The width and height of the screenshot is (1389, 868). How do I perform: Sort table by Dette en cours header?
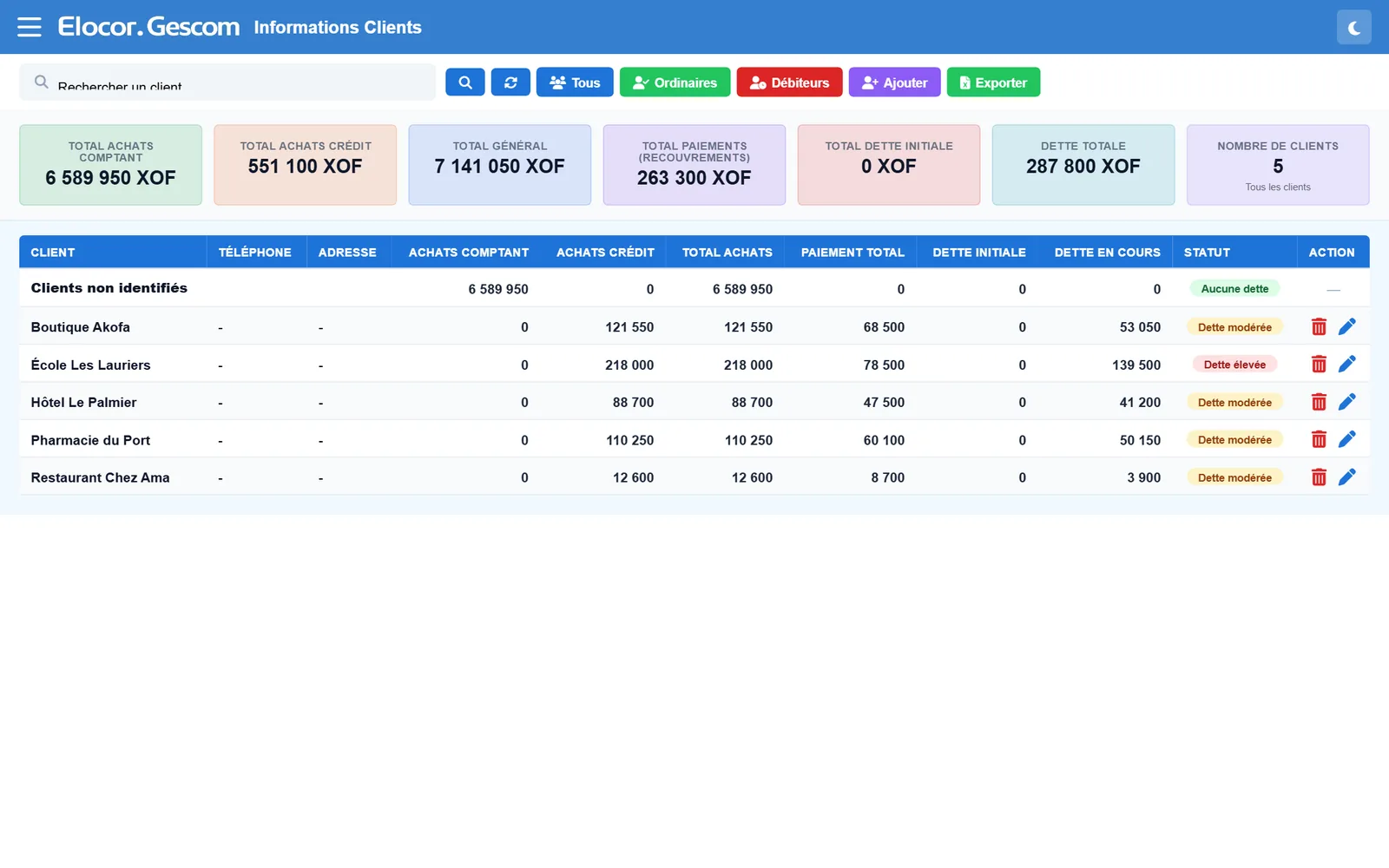(x=1107, y=253)
